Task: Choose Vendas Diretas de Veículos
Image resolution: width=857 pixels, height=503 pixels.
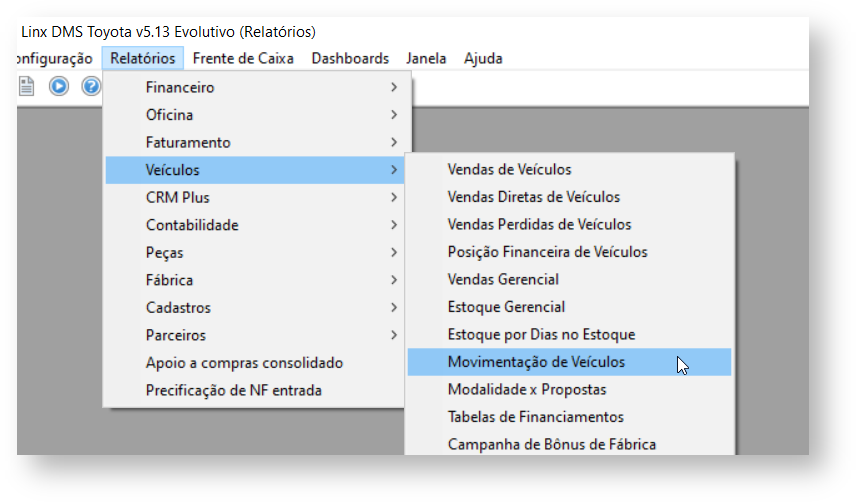Action: click(533, 197)
